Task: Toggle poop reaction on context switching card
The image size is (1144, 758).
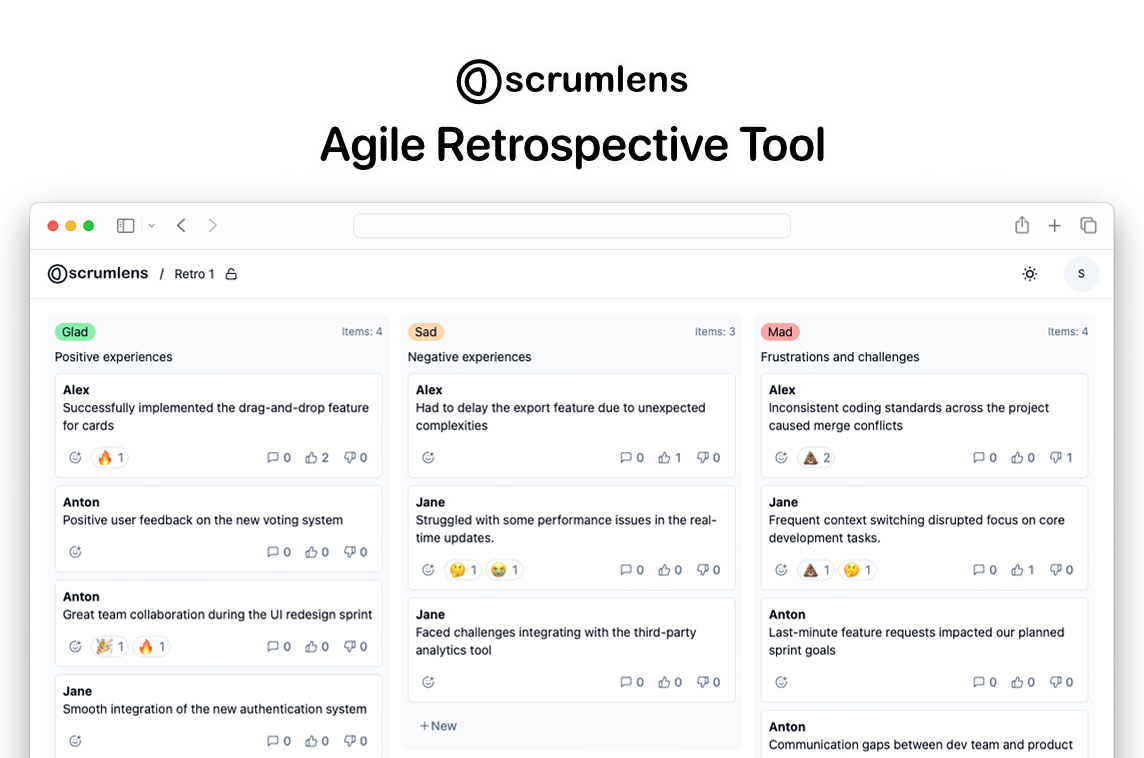Action: point(816,570)
